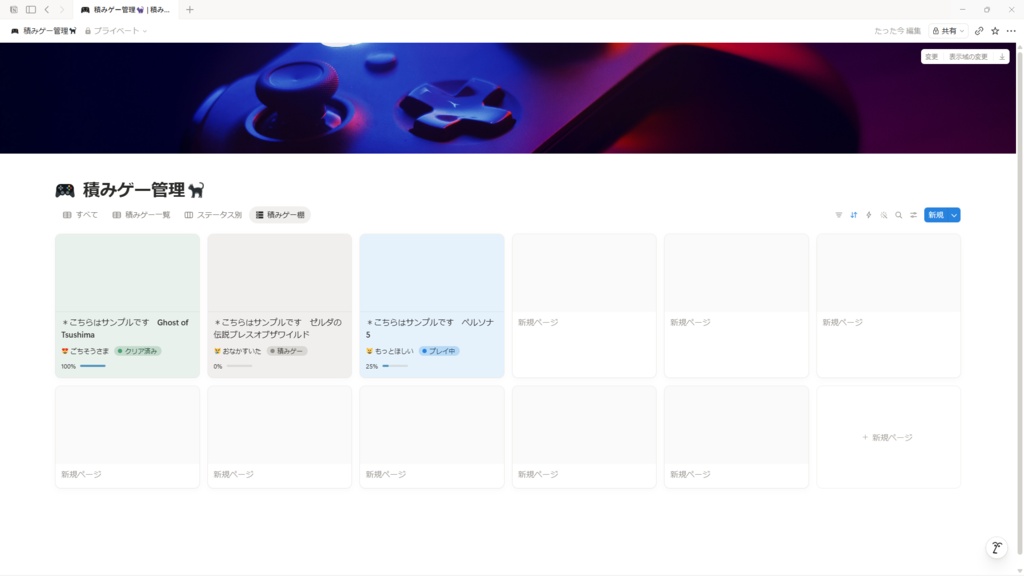The image size is (1024, 576).
Task: Click the プレイ中 status badge
Action: [x=439, y=351]
